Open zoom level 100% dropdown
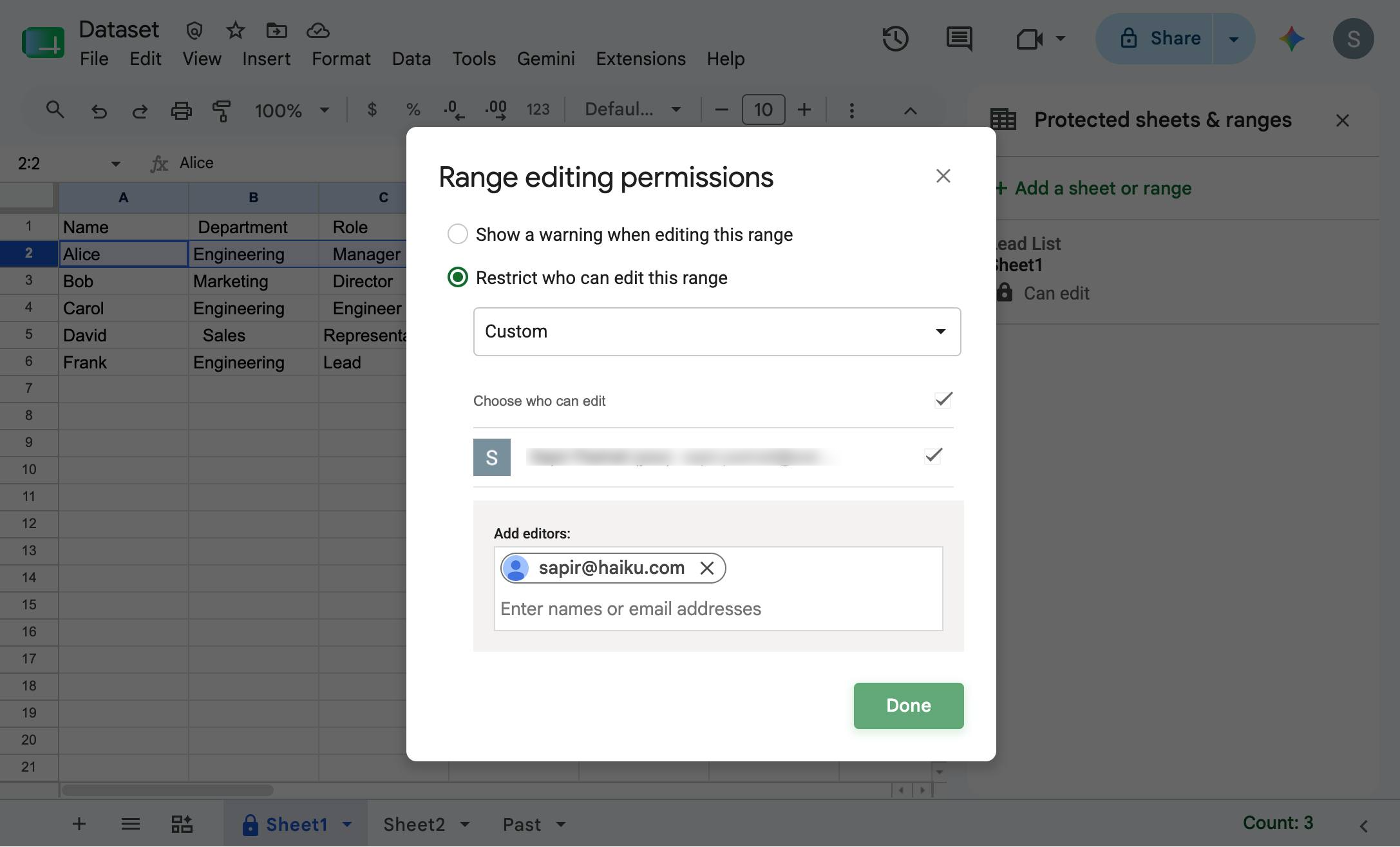This screenshot has width=1400, height=847. point(292,111)
